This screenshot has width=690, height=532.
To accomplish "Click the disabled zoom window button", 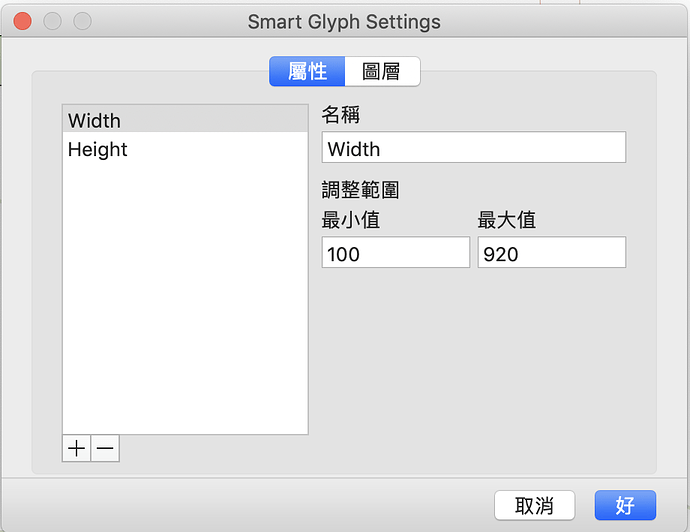I will point(82,21).
